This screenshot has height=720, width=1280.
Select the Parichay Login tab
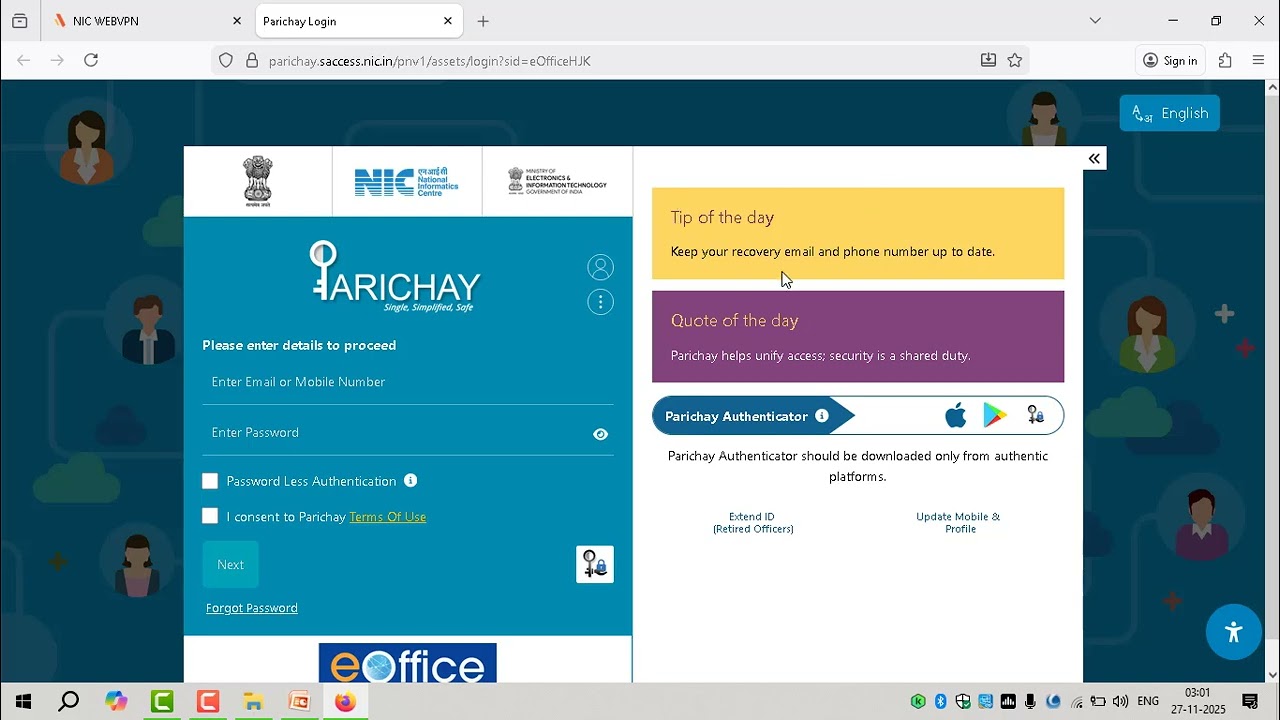tap(358, 21)
